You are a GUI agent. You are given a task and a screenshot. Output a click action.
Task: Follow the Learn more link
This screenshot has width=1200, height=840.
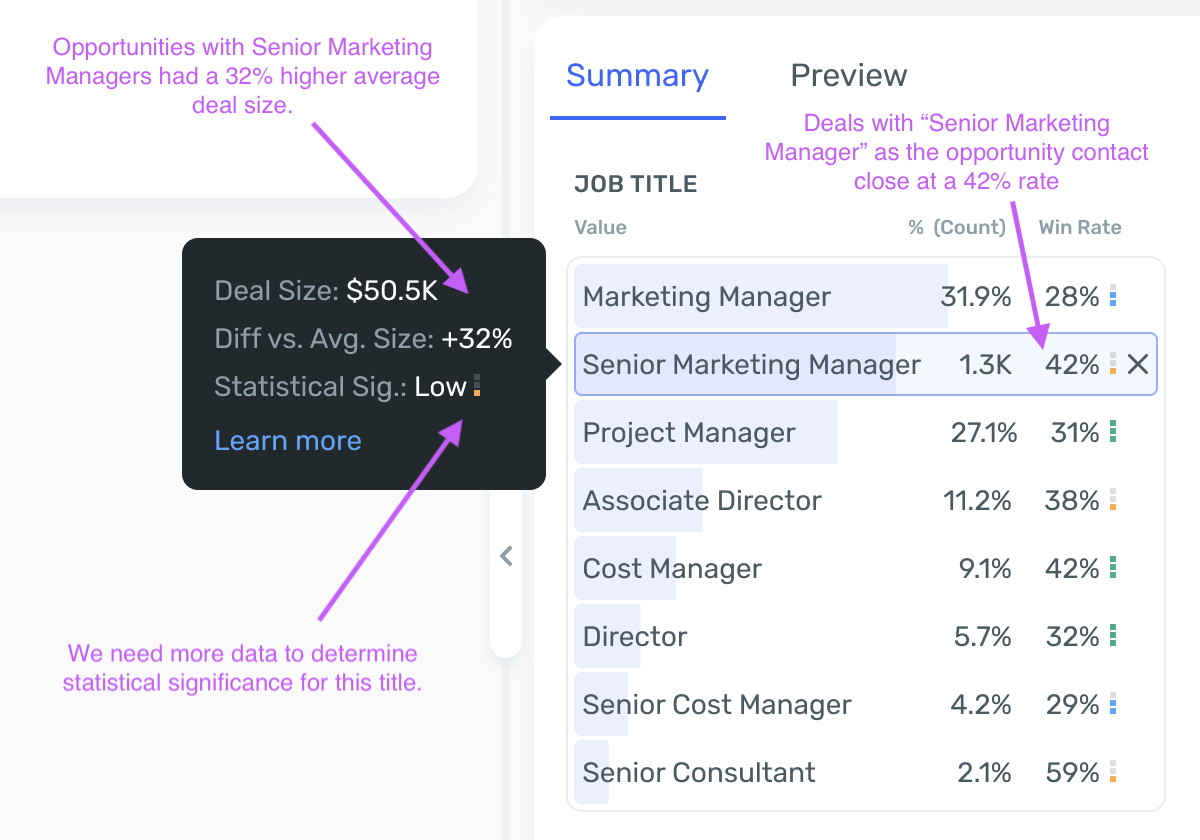288,441
